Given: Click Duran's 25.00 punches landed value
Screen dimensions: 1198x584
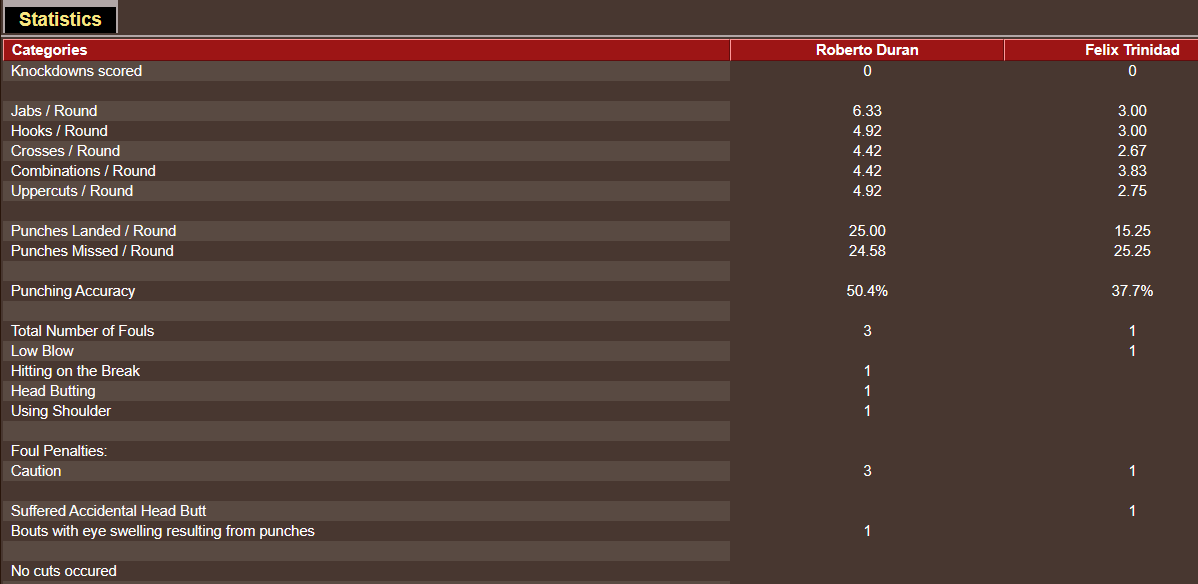Looking at the screenshot, I should [866, 231].
